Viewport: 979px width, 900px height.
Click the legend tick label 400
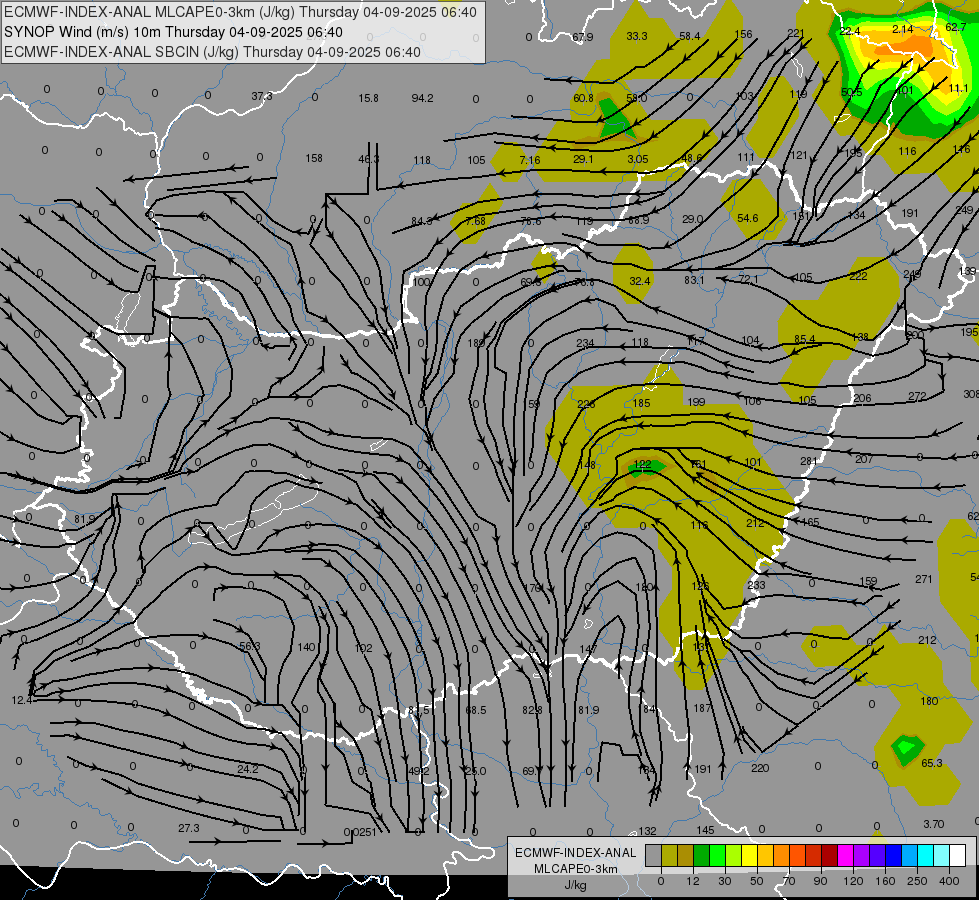[x=949, y=881]
